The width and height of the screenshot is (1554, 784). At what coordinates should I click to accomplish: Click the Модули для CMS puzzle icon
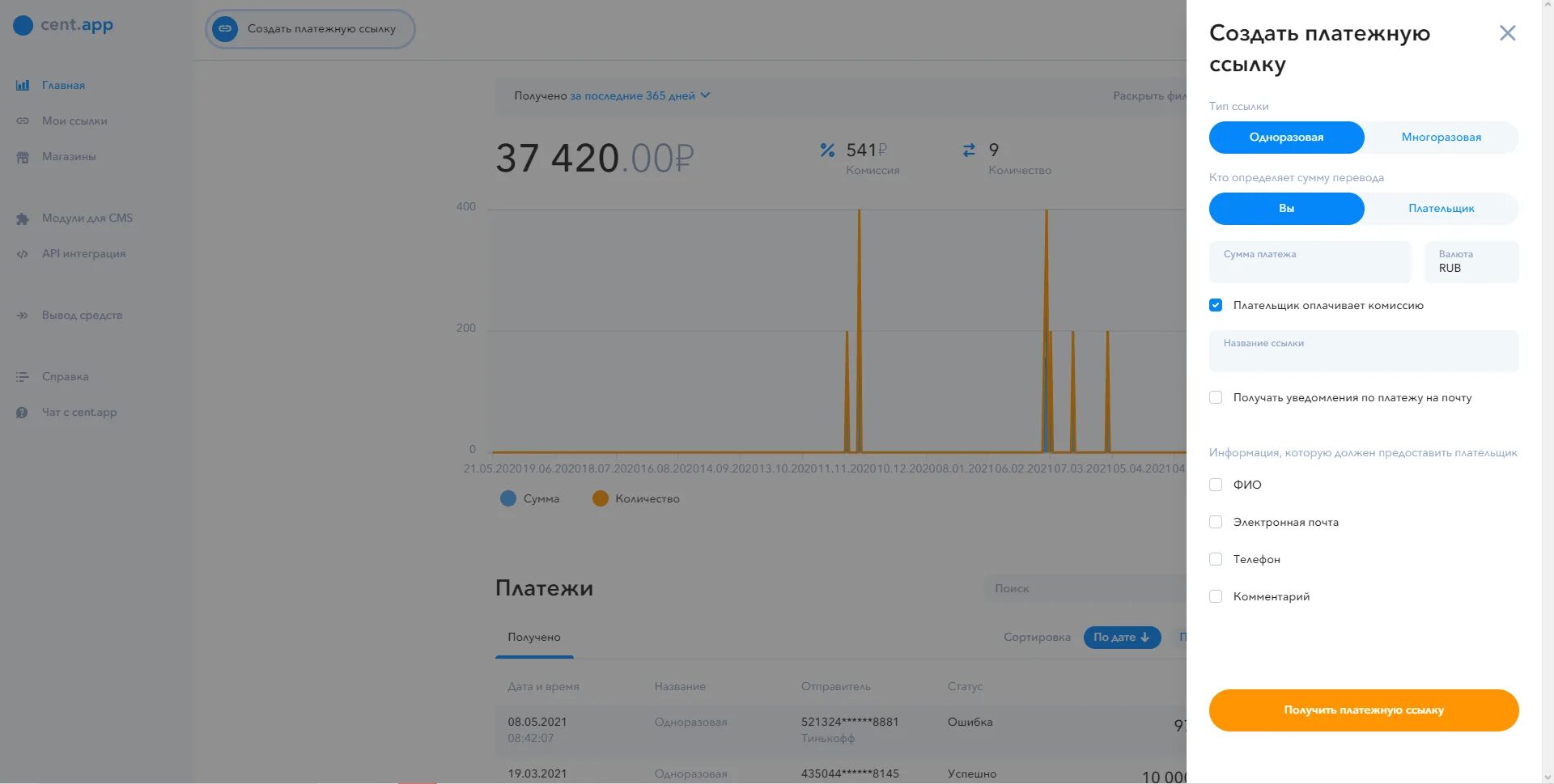click(x=23, y=218)
